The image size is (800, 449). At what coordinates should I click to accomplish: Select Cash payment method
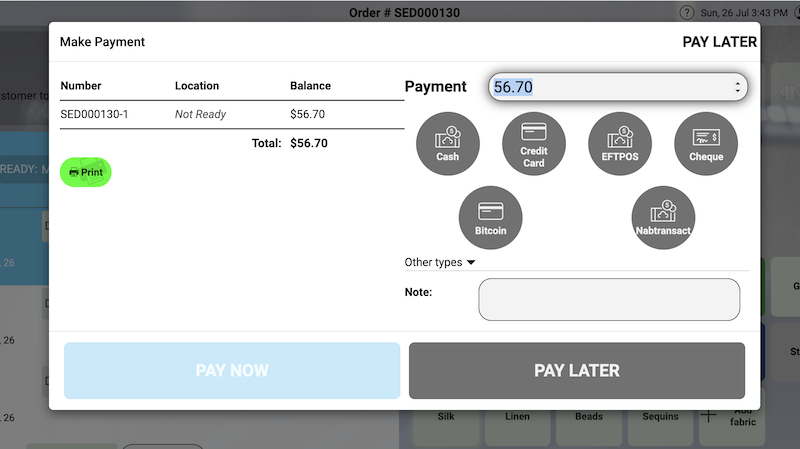(x=447, y=144)
